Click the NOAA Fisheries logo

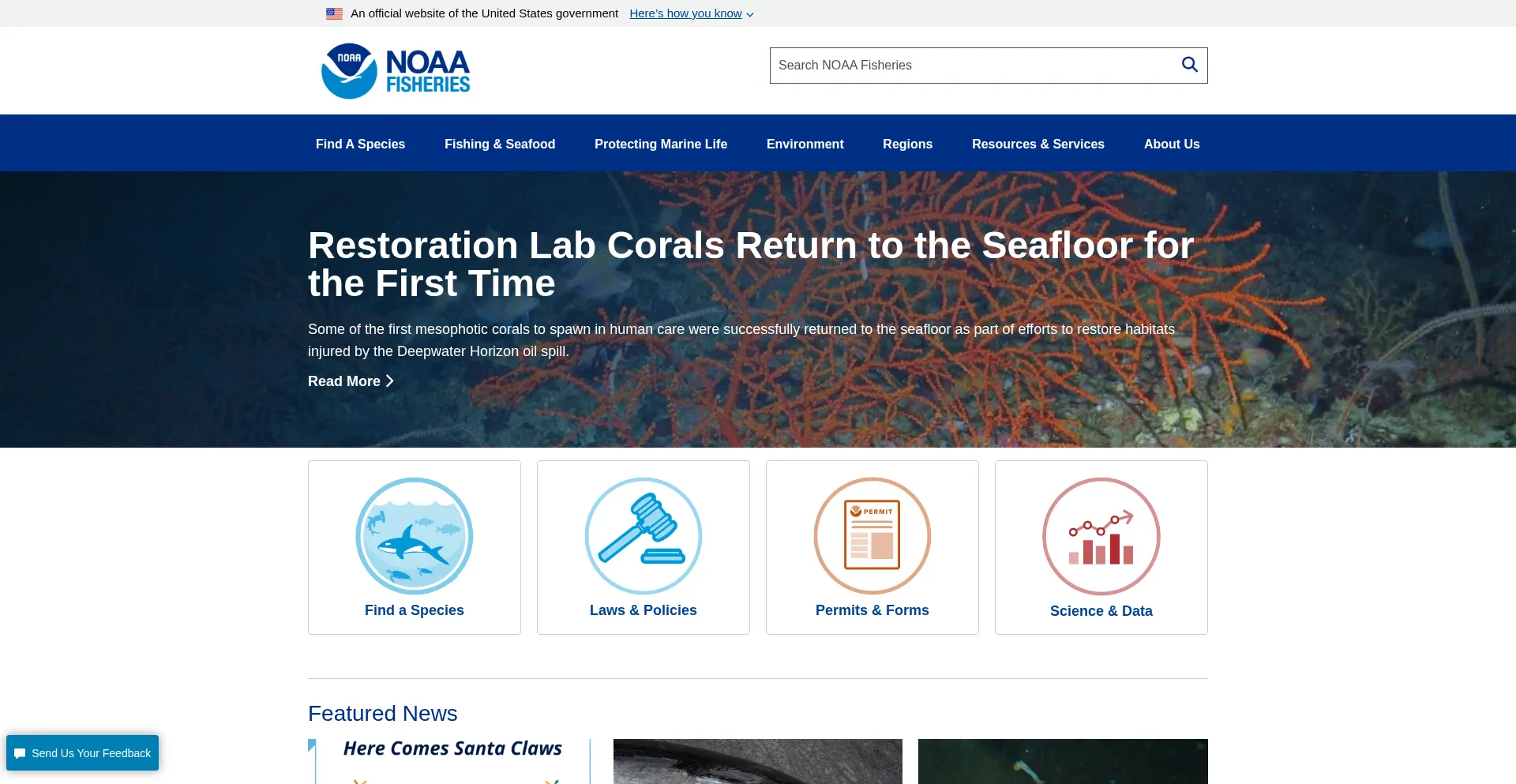(x=395, y=71)
